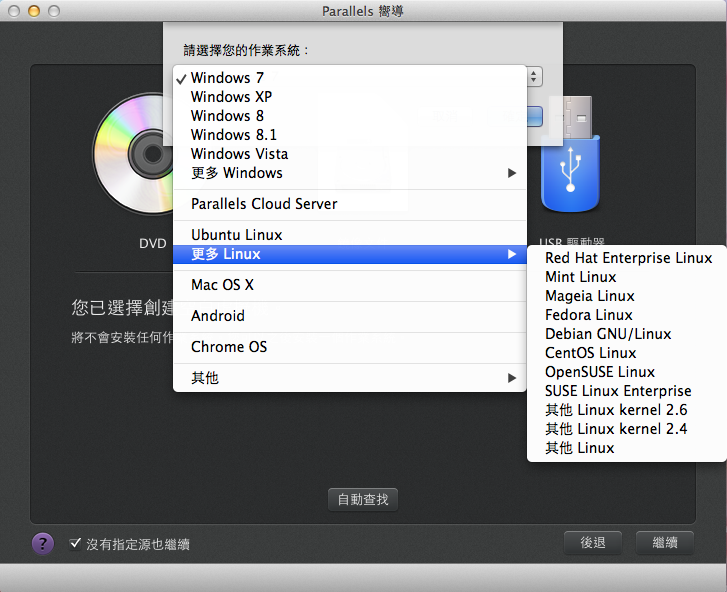Close the Parallels wizard window
Viewport: 727px width, 592px height.
pyautogui.click(x=14, y=11)
